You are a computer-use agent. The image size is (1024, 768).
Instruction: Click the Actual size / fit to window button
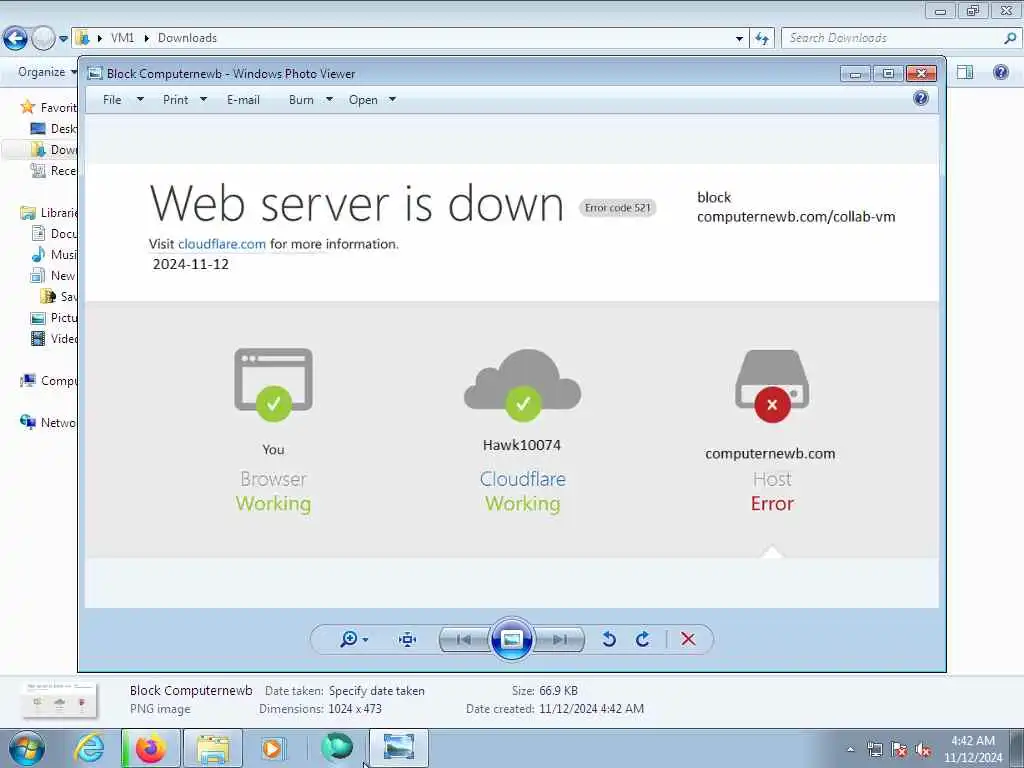pyautogui.click(x=408, y=639)
